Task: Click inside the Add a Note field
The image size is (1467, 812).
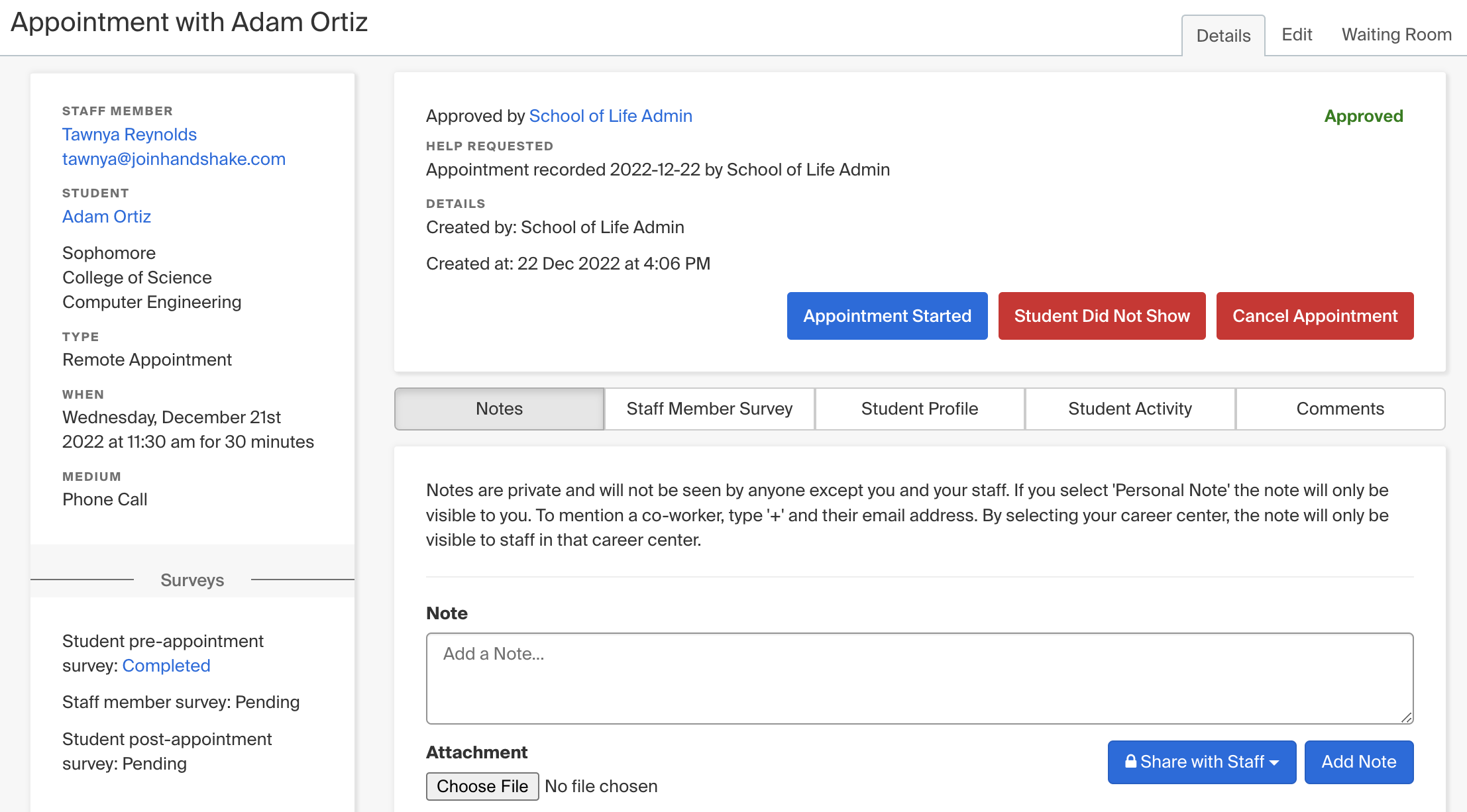Action: point(918,677)
